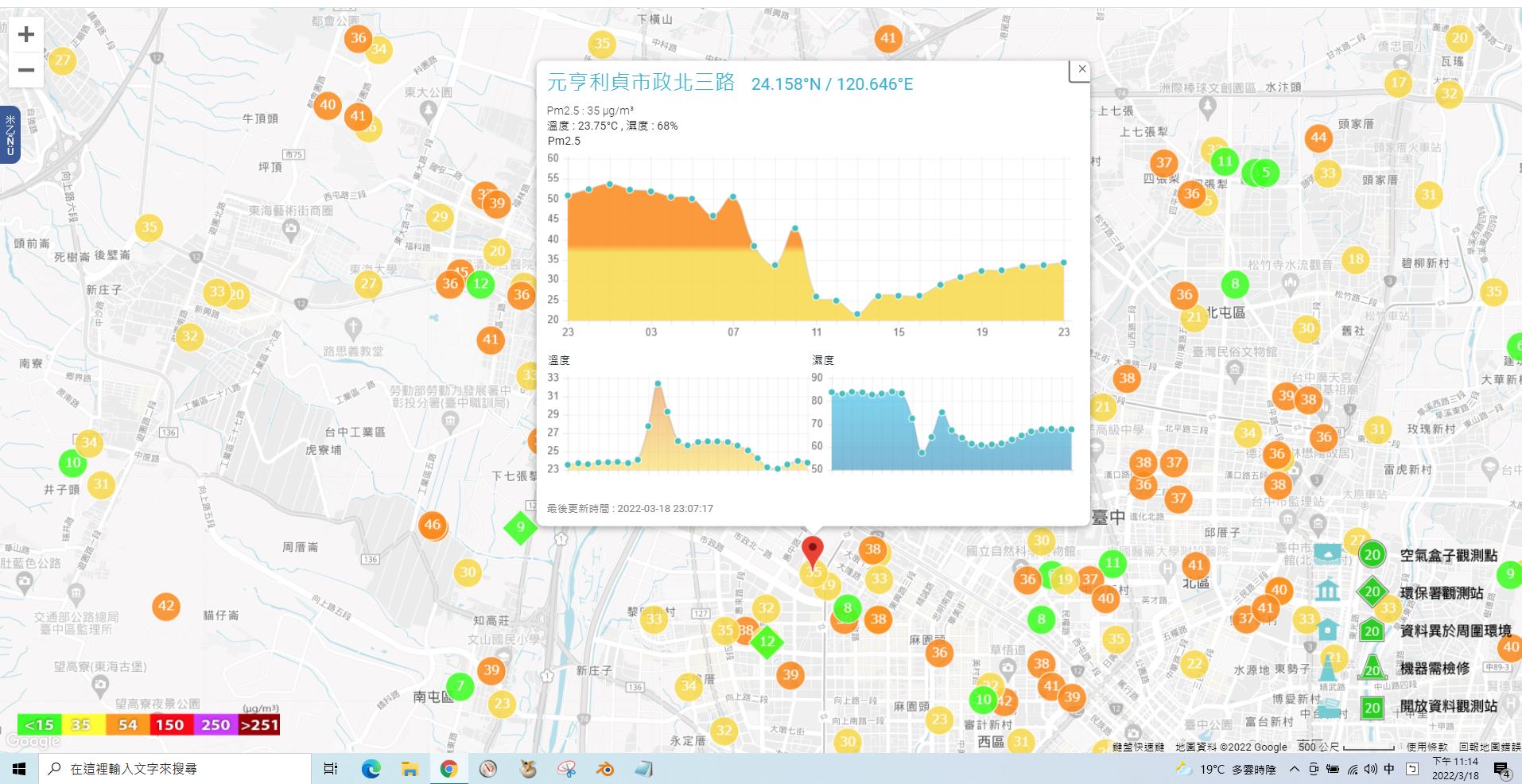
Task: Select the yellow 23 marker near 永定厝 road
Action: click(x=502, y=704)
